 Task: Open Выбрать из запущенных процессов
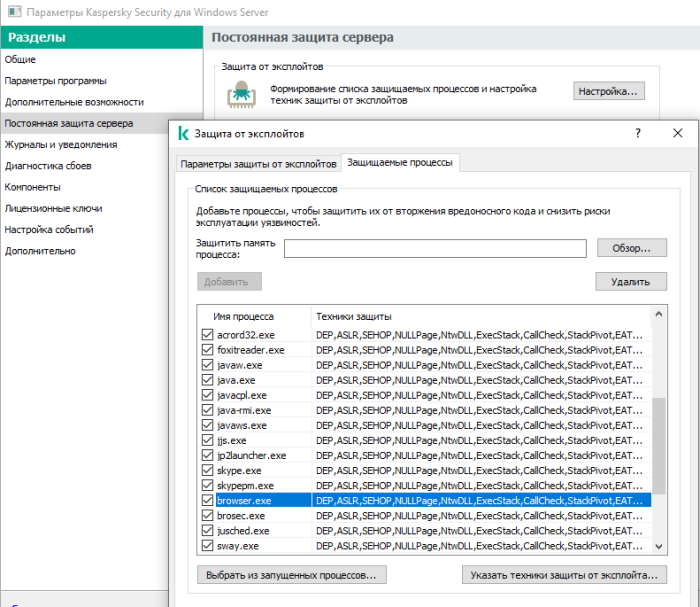tap(292, 575)
